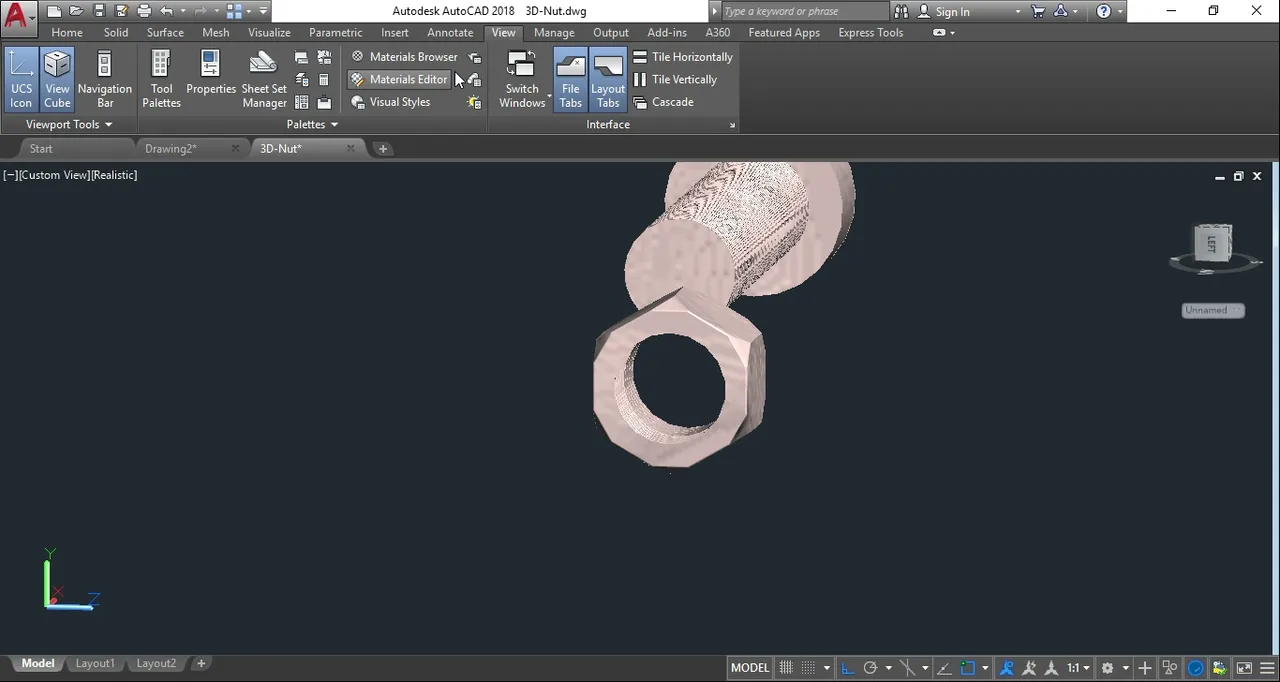Toggle ortho mode in the status bar
Image resolution: width=1280 pixels, height=682 pixels.
click(x=847, y=668)
